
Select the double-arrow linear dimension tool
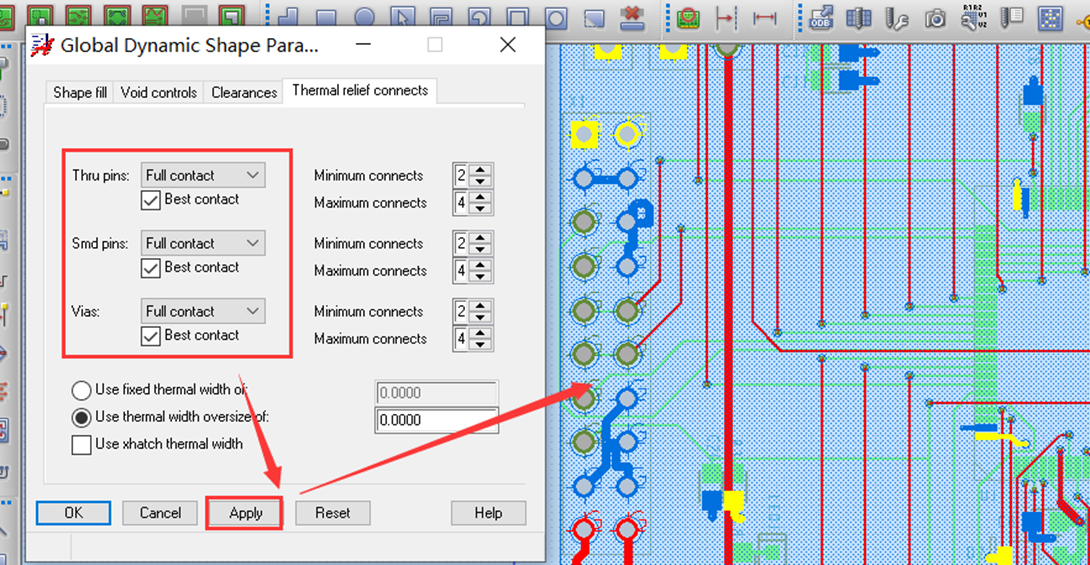tap(764, 17)
